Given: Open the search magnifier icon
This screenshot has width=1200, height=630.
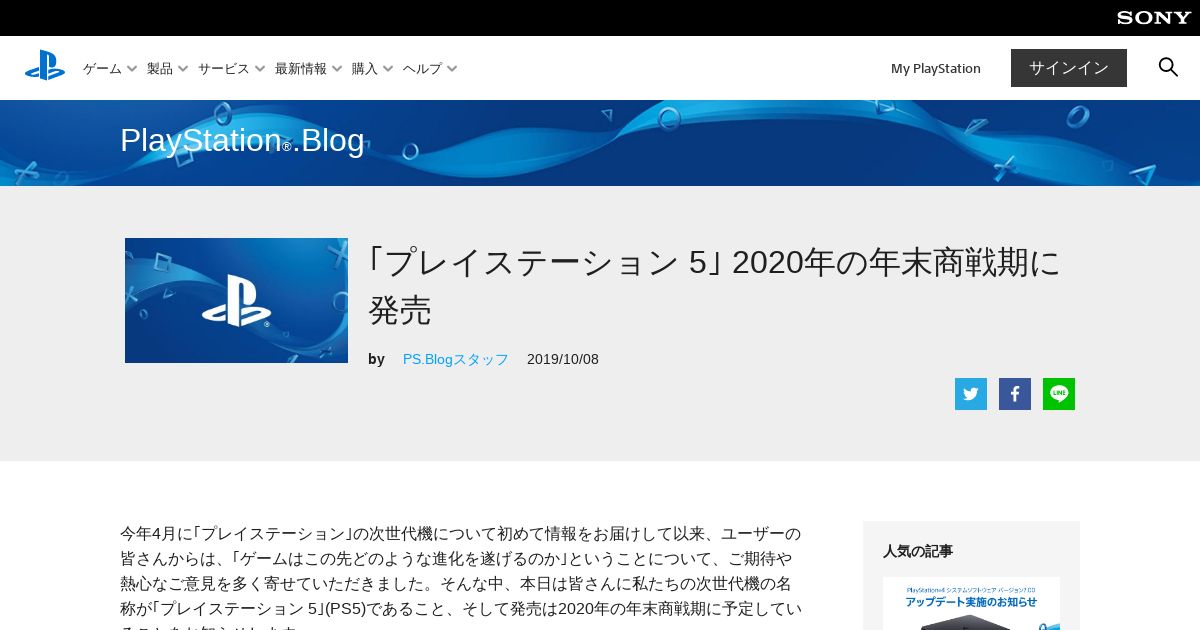Looking at the screenshot, I should point(1168,67).
